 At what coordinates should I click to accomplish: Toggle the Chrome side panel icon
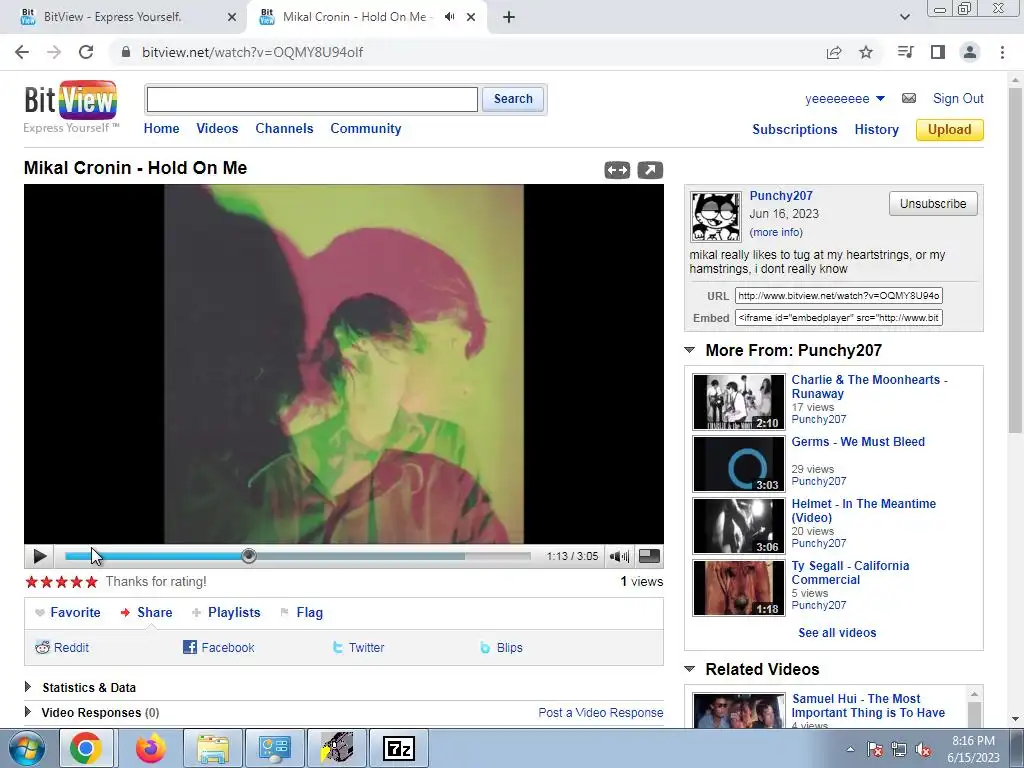[938, 52]
